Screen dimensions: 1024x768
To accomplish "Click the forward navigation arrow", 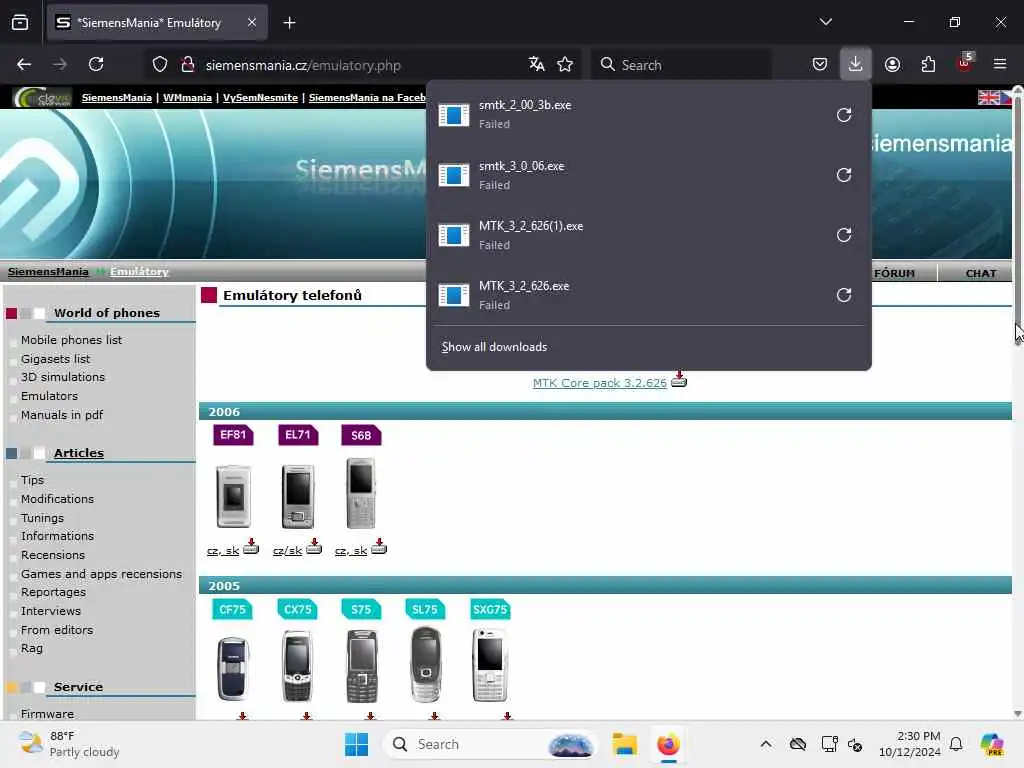I will 60,64.
